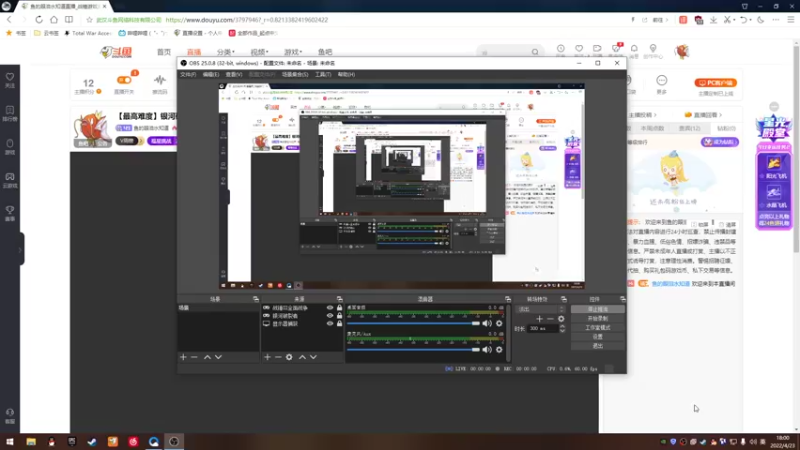Click the exit button in OBS controls

(x=597, y=346)
